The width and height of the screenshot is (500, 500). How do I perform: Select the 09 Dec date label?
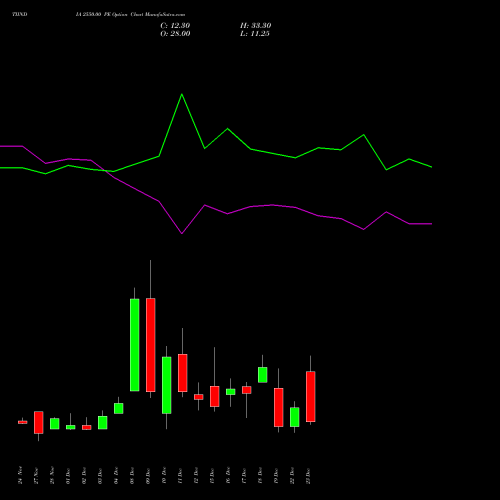[x=148, y=475]
